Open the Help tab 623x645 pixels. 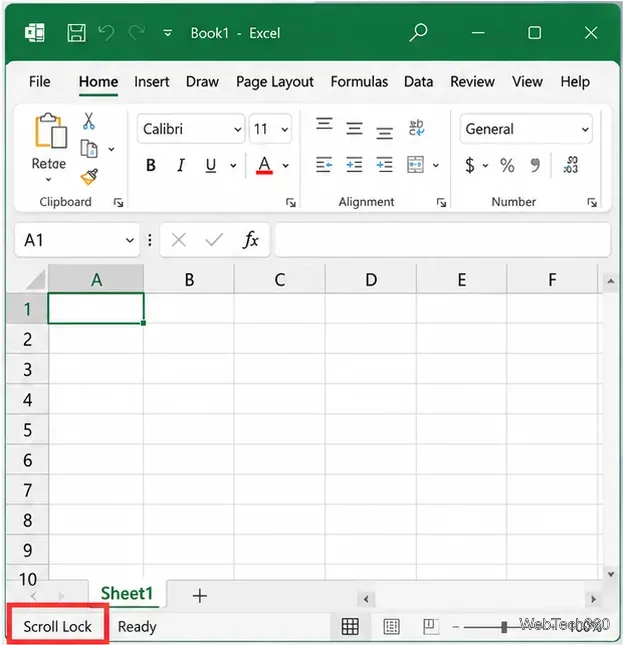(x=575, y=82)
